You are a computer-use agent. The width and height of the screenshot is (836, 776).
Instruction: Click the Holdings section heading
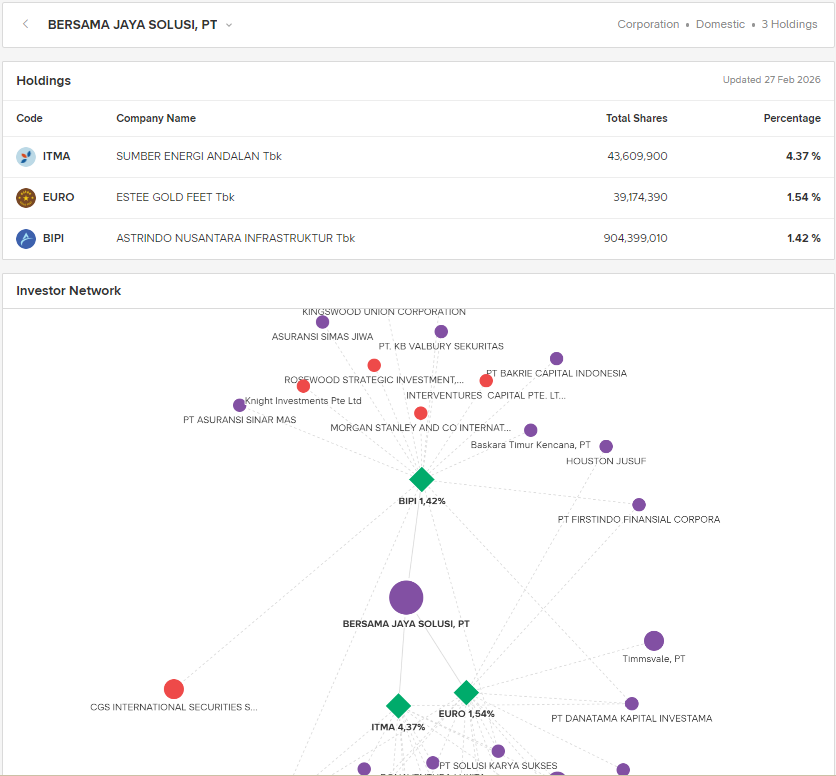tap(44, 81)
